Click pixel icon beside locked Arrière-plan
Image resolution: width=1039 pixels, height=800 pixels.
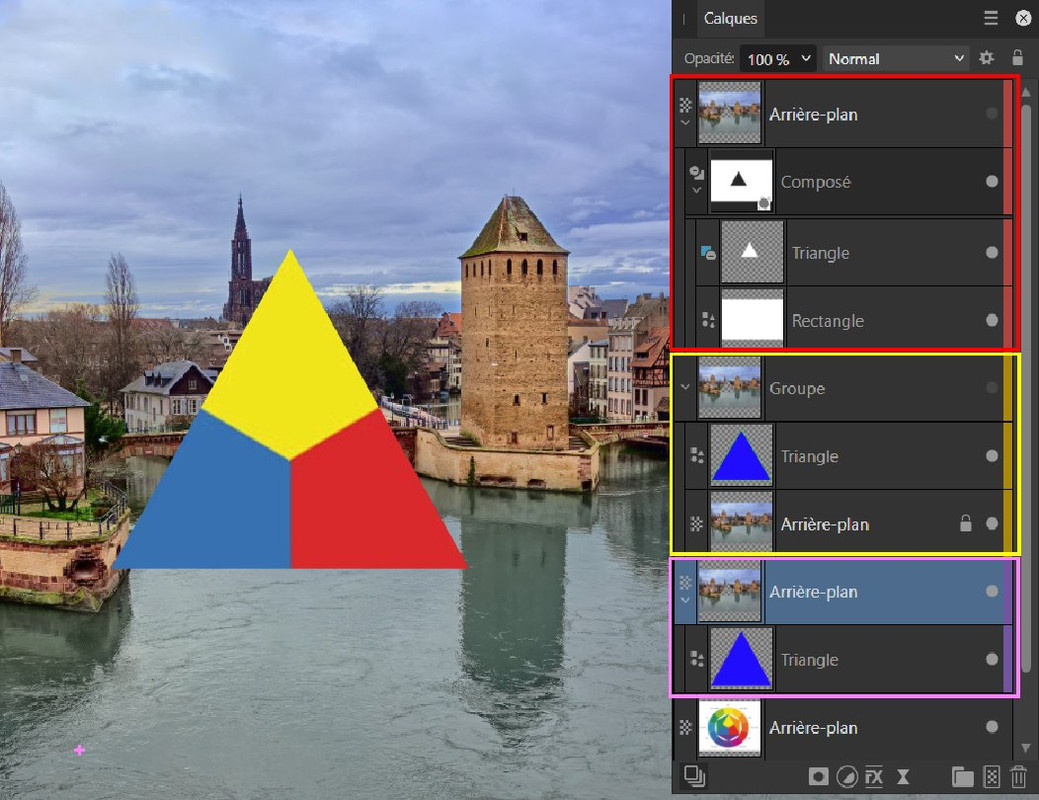(696, 524)
